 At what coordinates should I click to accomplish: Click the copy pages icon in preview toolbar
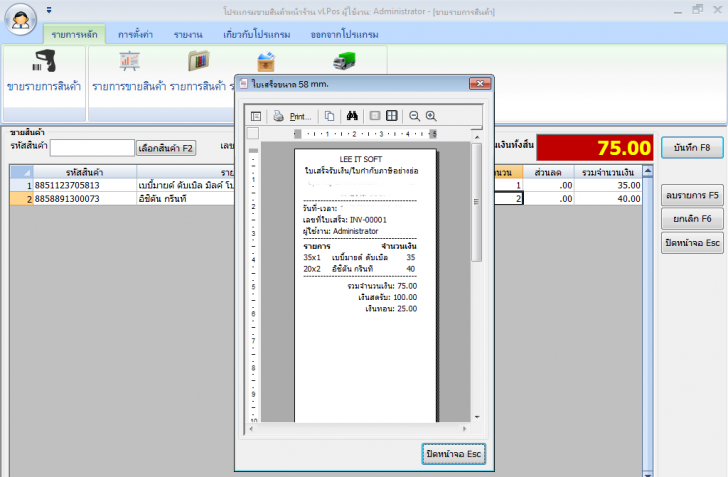pos(329,116)
